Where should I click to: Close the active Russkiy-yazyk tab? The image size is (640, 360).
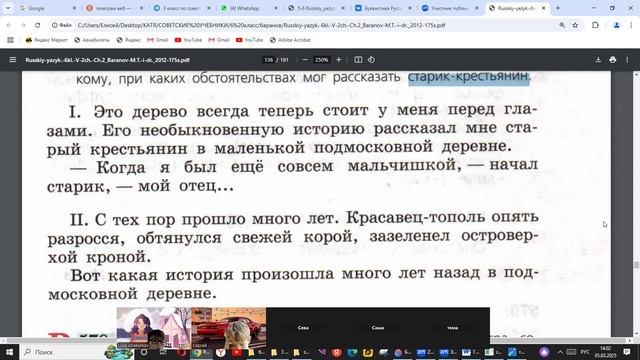click(544, 8)
